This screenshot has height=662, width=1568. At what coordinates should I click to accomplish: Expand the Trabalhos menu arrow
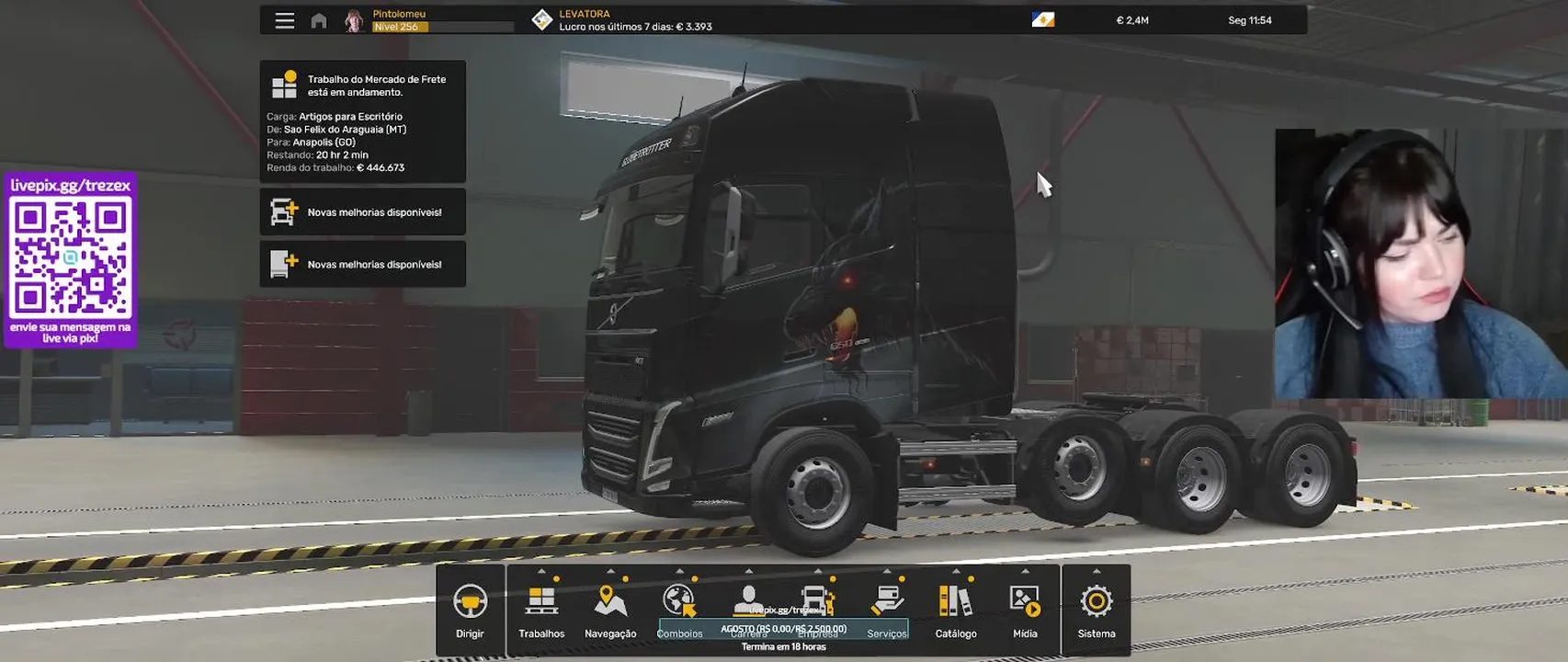[541, 571]
